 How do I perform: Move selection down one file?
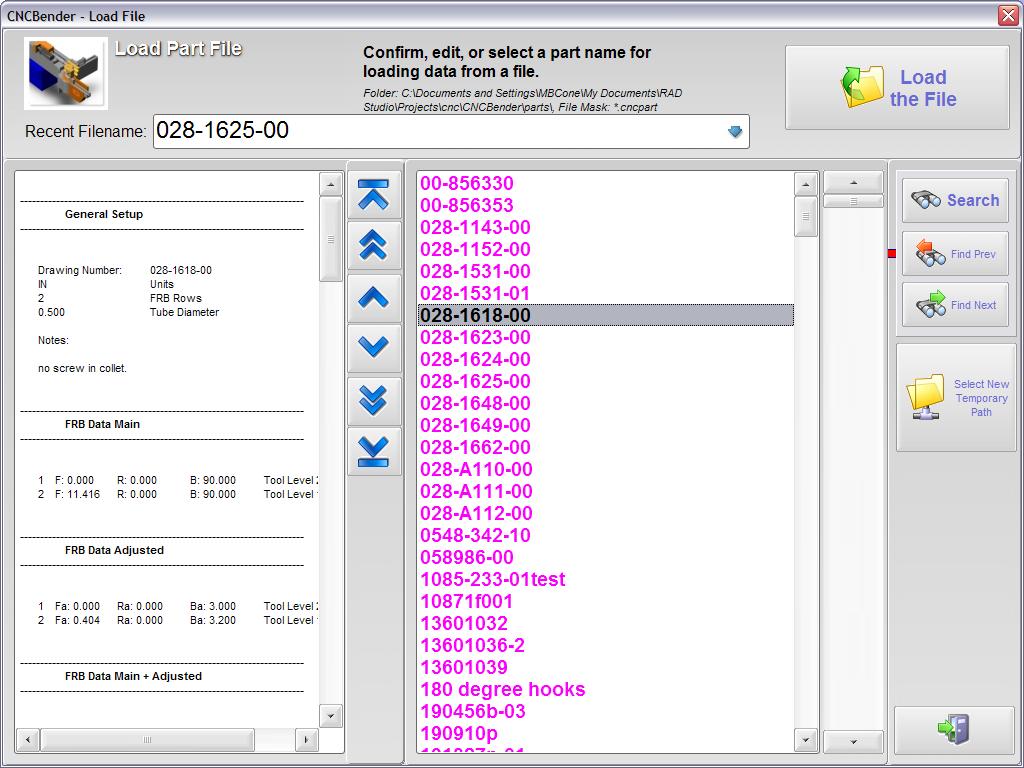pyautogui.click(x=373, y=348)
